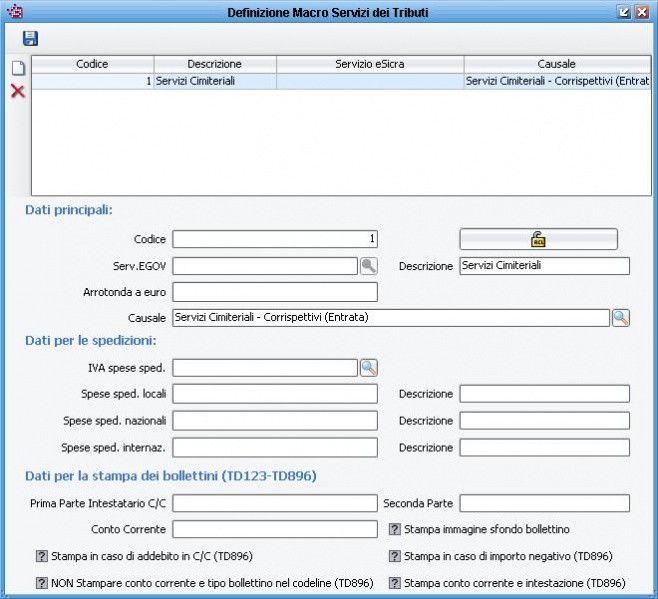658x599 pixels.
Task: Check NON Stampare conto corrente nel codeline
Action: pyautogui.click(x=42, y=583)
